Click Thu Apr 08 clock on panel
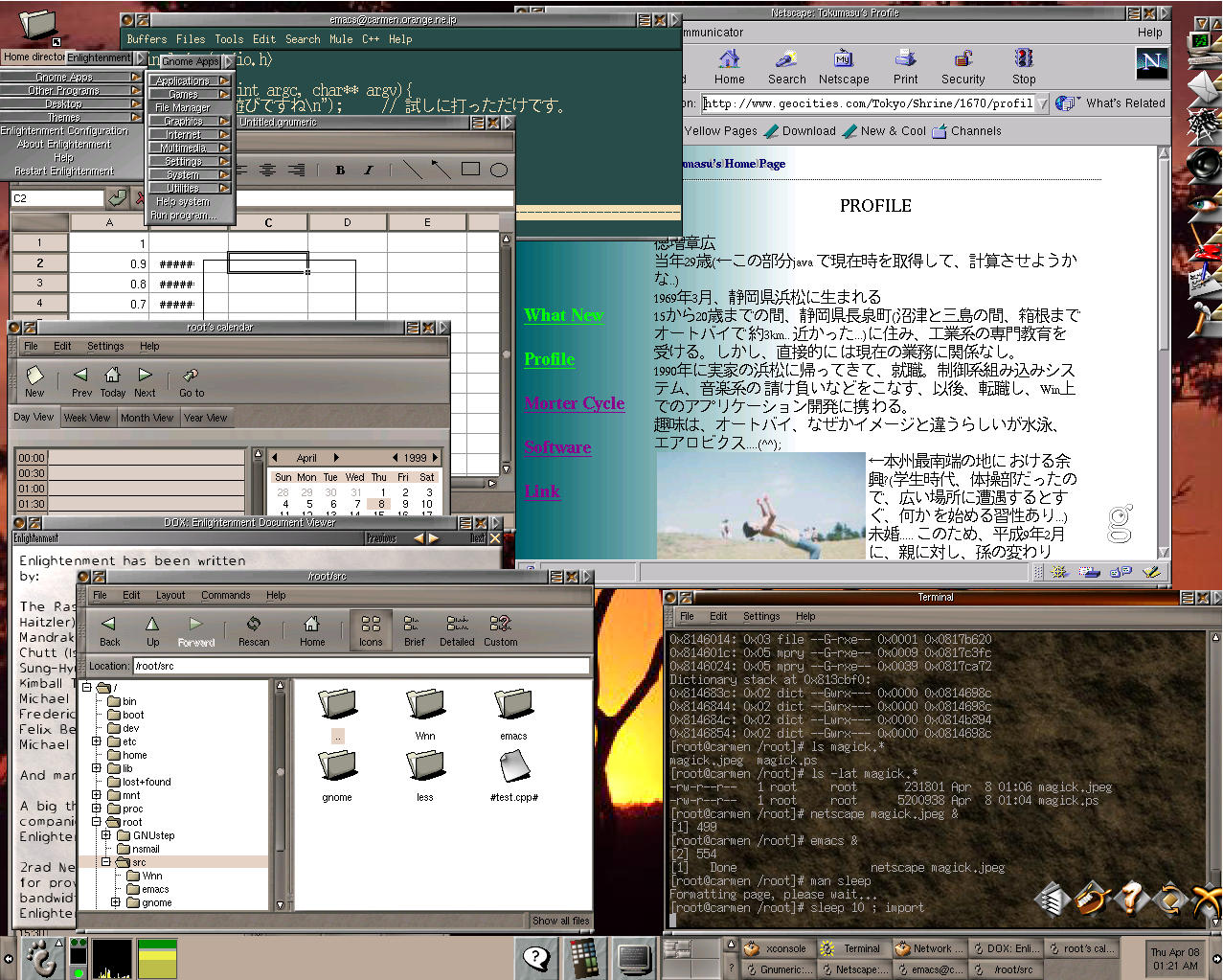The image size is (1223, 980). coord(1174,959)
